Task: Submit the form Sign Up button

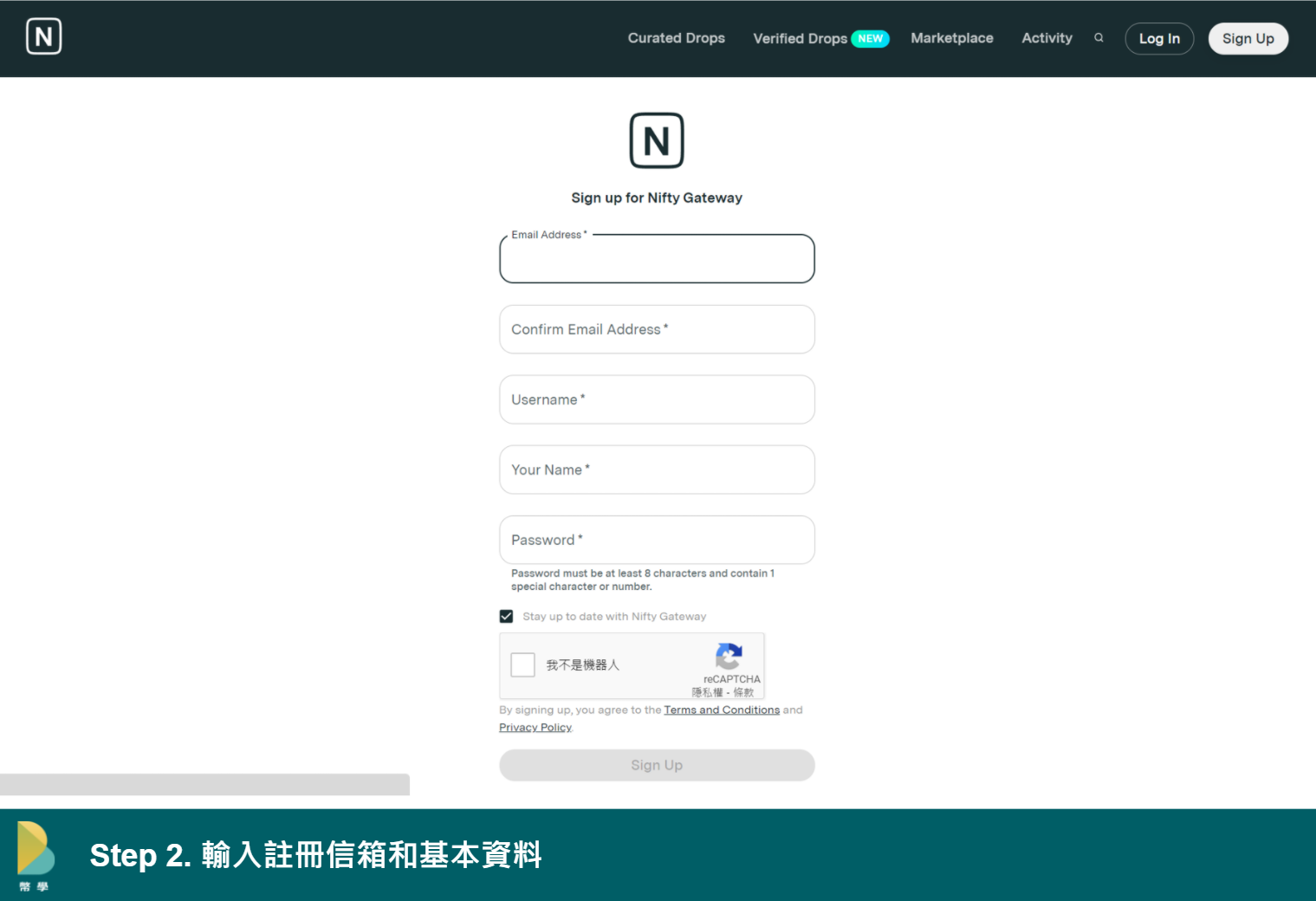Action: [657, 765]
